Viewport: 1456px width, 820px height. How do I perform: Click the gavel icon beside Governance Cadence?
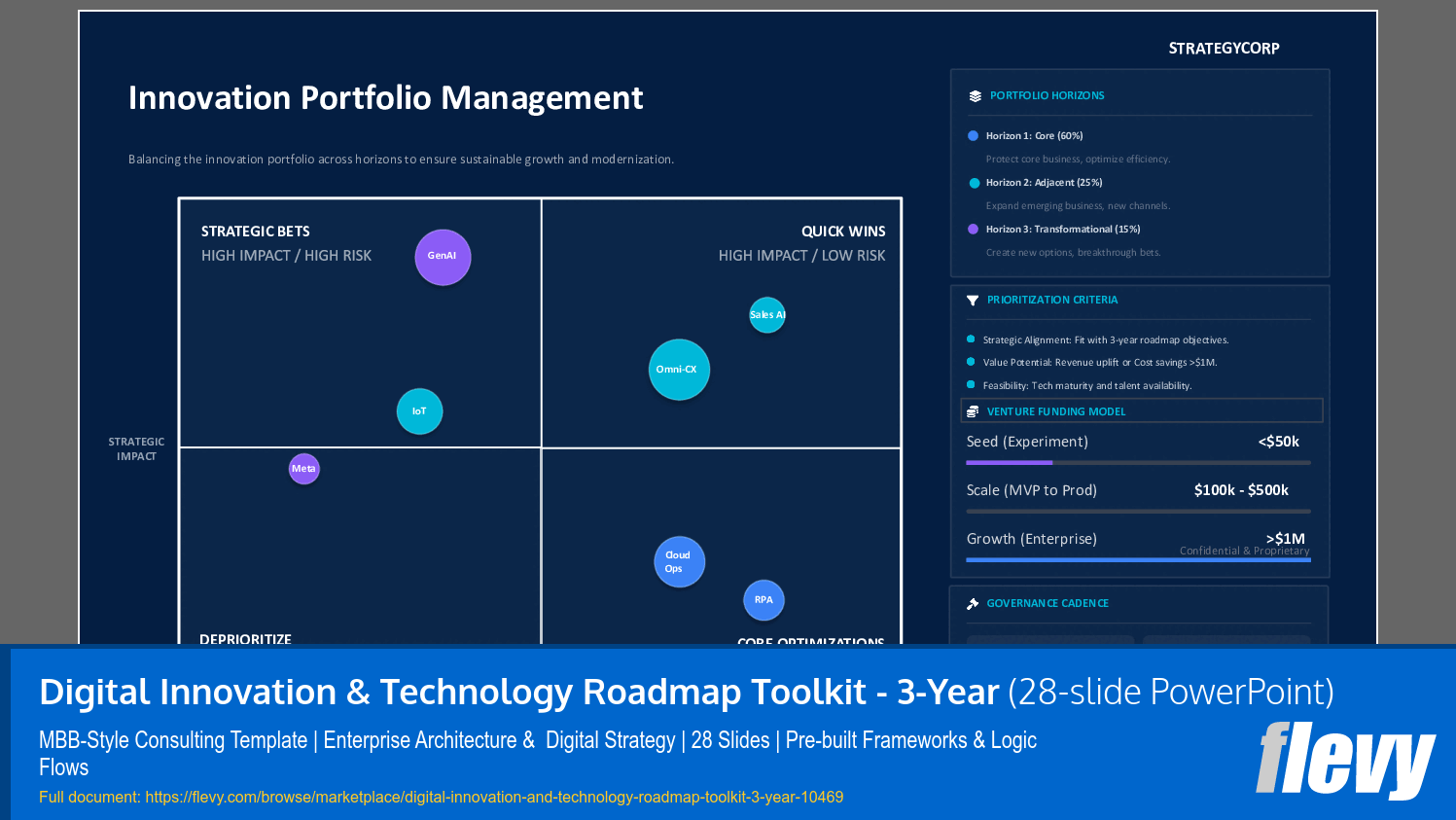(973, 603)
